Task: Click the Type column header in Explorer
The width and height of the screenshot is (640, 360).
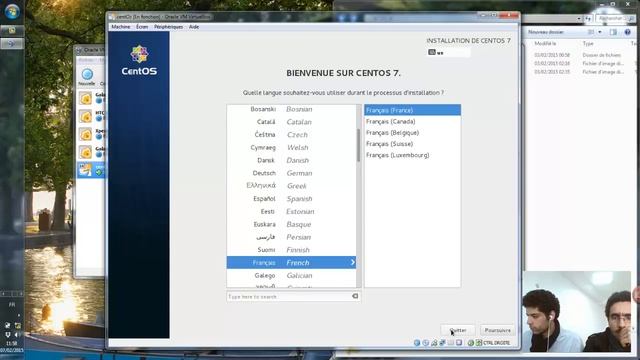Action: pos(588,43)
